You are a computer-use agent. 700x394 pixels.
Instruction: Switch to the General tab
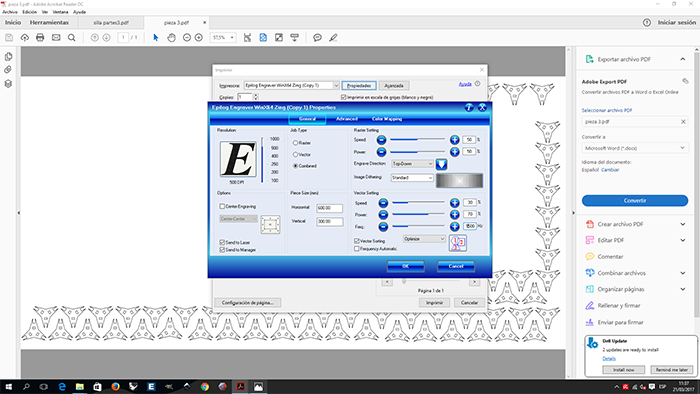307,119
